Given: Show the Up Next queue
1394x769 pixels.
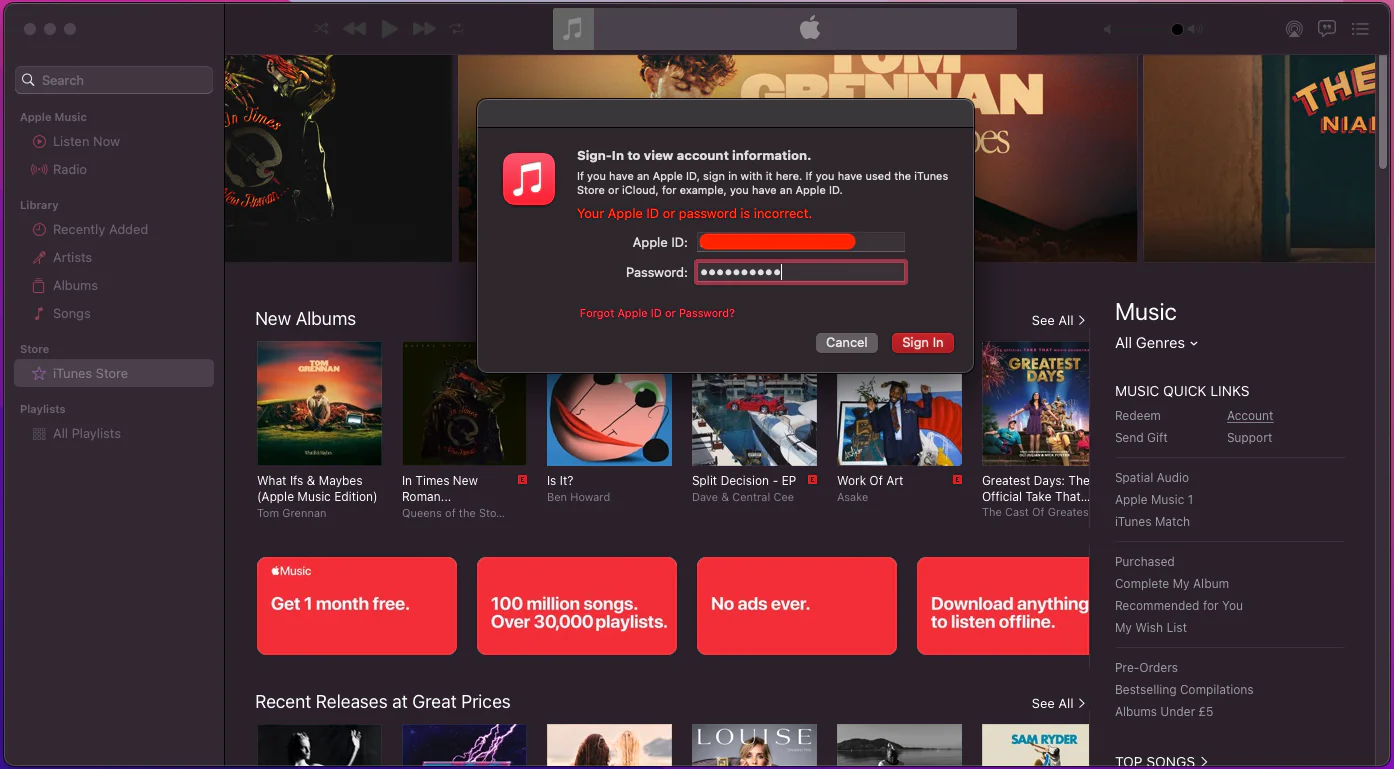Looking at the screenshot, I should (x=1360, y=29).
